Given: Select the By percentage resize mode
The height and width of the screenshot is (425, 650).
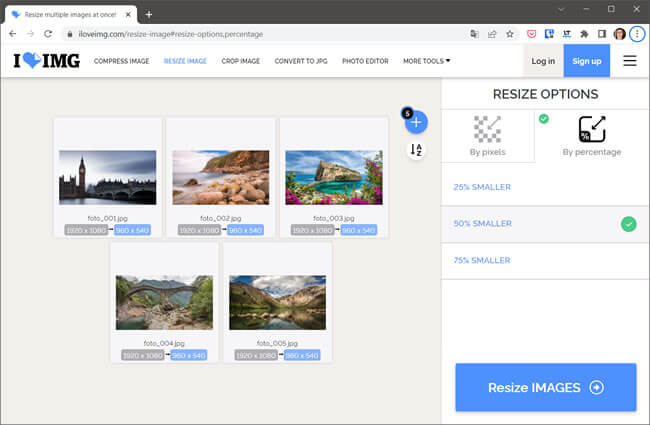Looking at the screenshot, I should (x=591, y=136).
